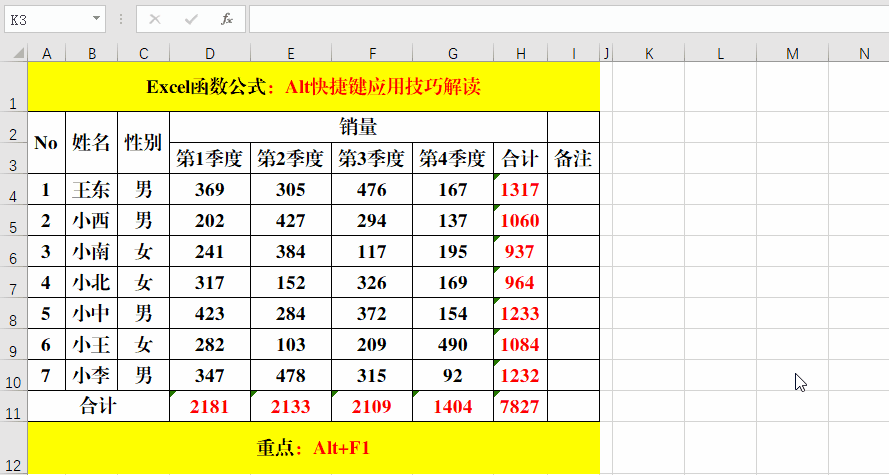889x475 pixels.
Task: Click the name cell '小北'
Action: [92, 282]
